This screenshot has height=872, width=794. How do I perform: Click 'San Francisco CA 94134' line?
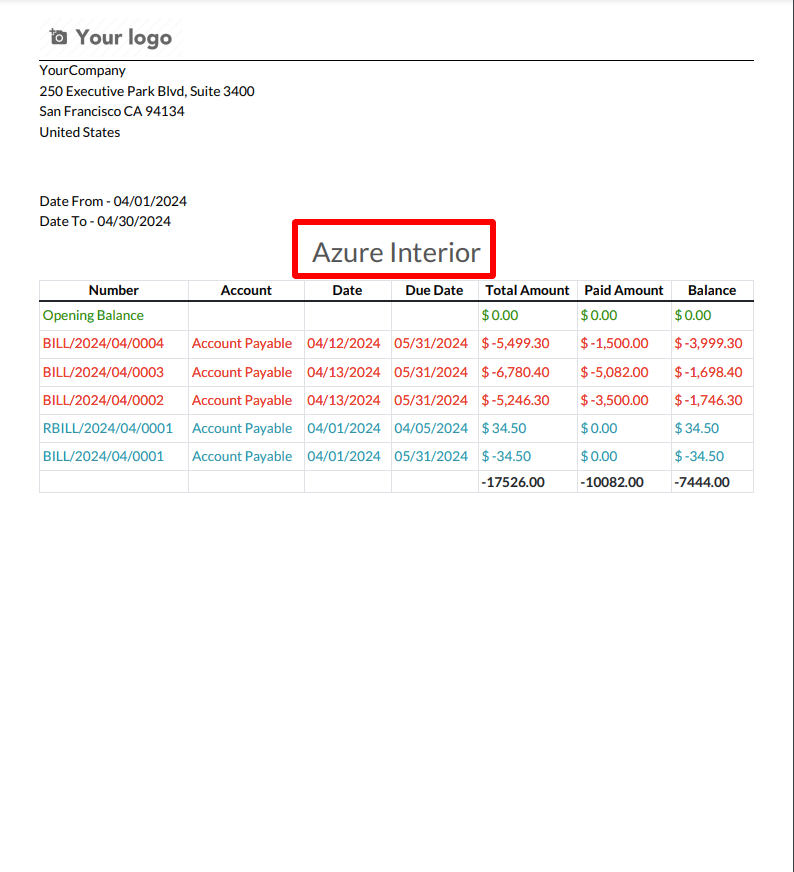click(x=112, y=111)
